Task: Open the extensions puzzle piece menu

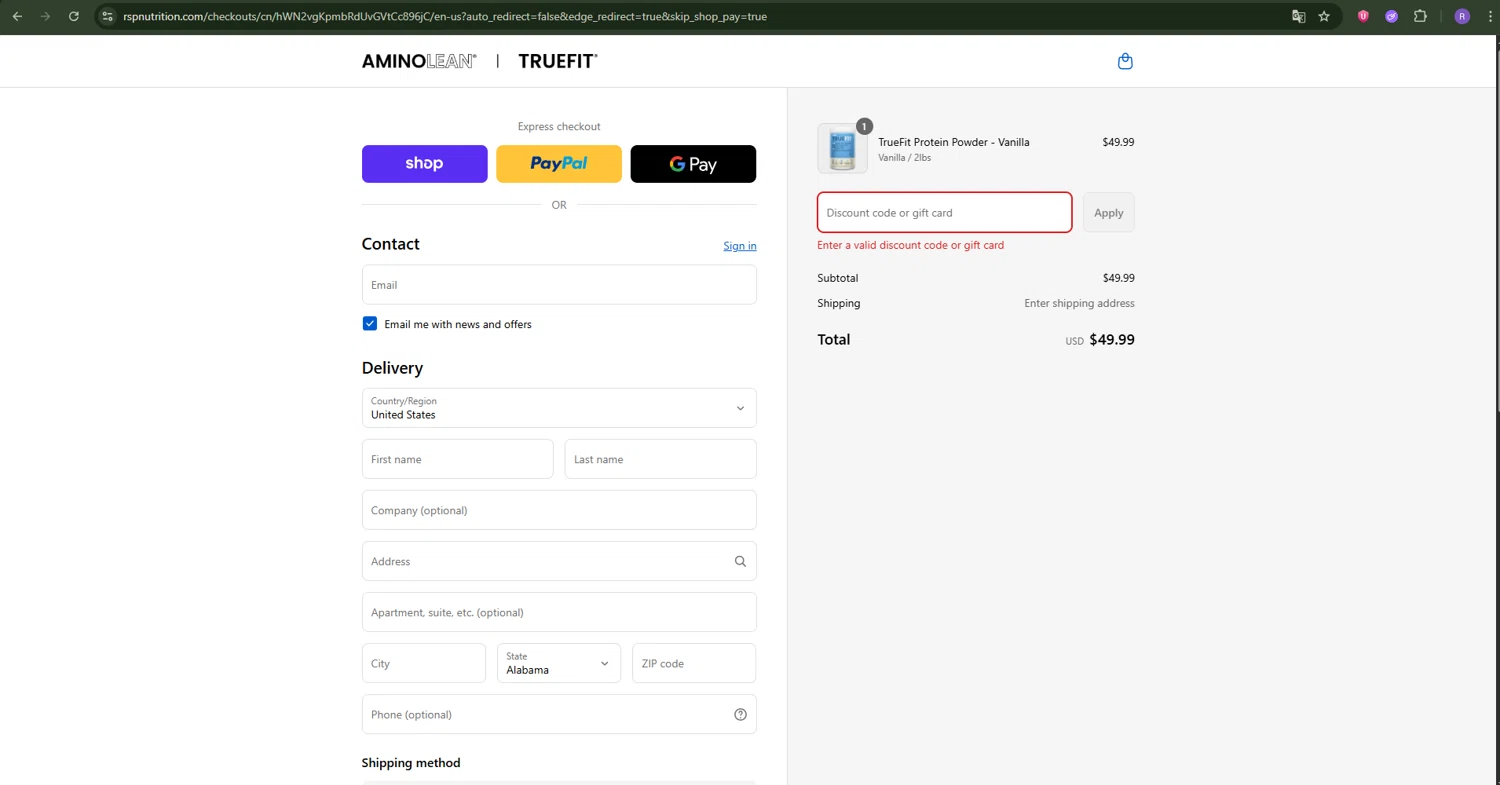Action: [1420, 16]
